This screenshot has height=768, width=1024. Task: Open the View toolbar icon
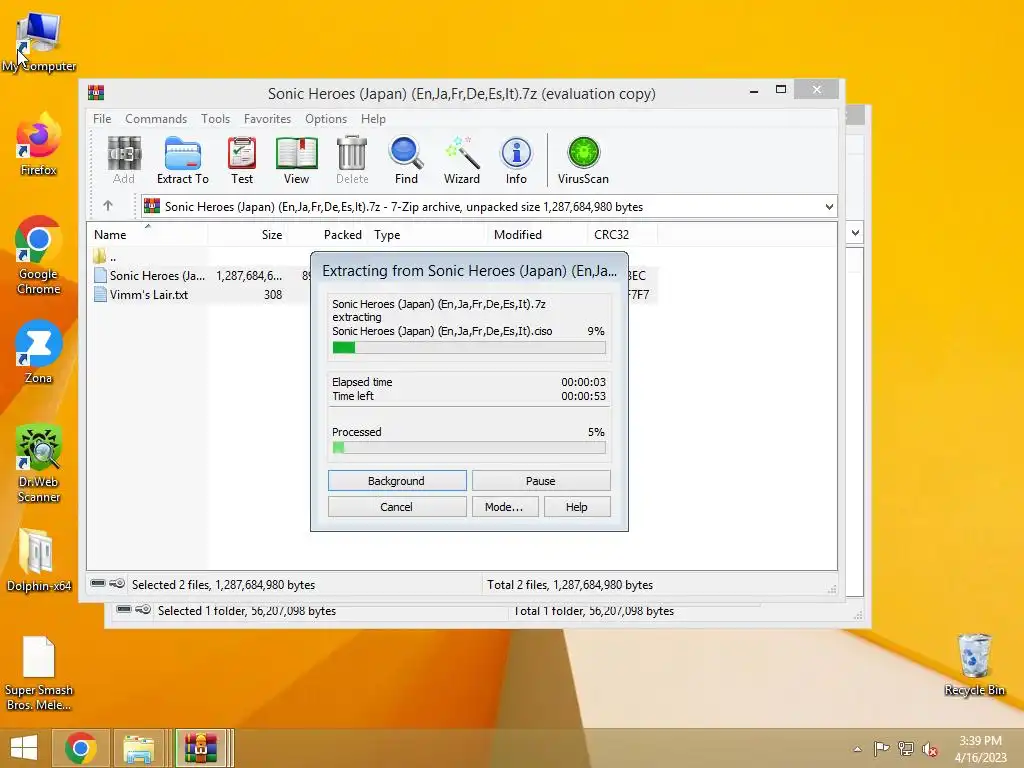[x=296, y=160]
